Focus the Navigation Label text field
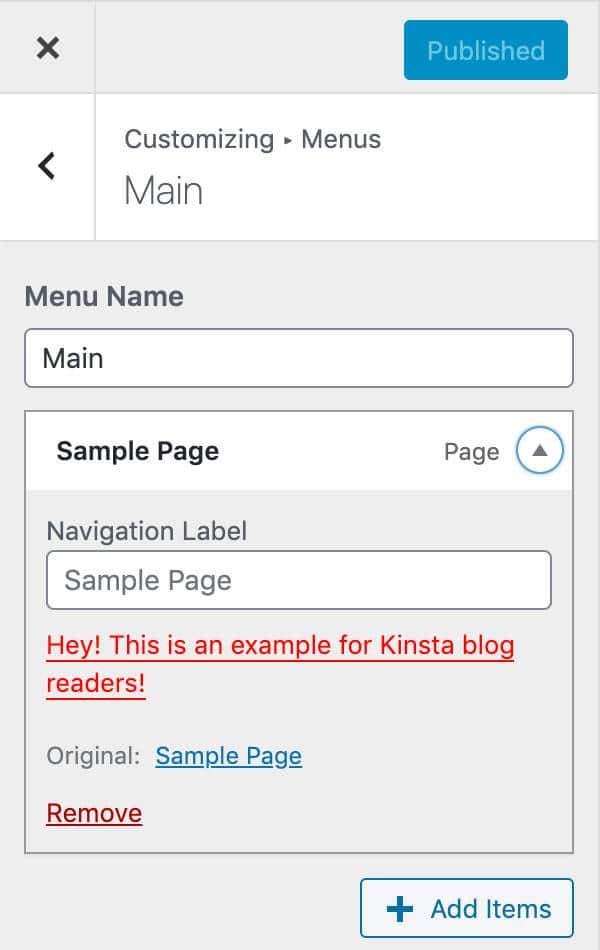This screenshot has height=950, width=600. click(298, 580)
